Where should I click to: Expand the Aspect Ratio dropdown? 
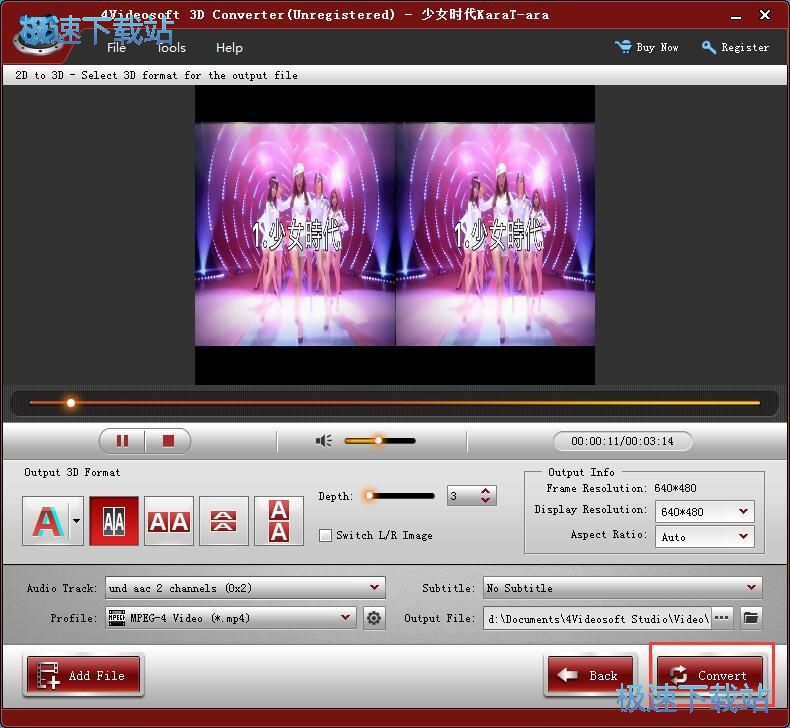[x=743, y=537]
